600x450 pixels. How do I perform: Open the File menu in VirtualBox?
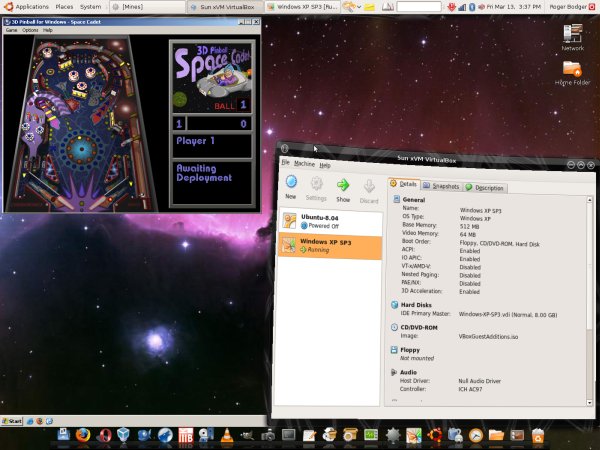[285, 162]
